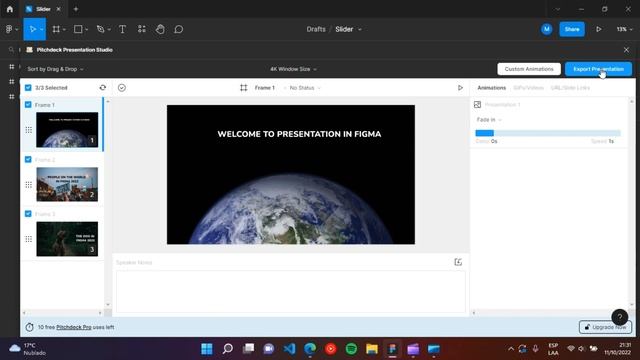Image resolution: width=640 pixels, height=360 pixels.
Task: Click the Presentation 1 layer icon
Action: [478, 104]
